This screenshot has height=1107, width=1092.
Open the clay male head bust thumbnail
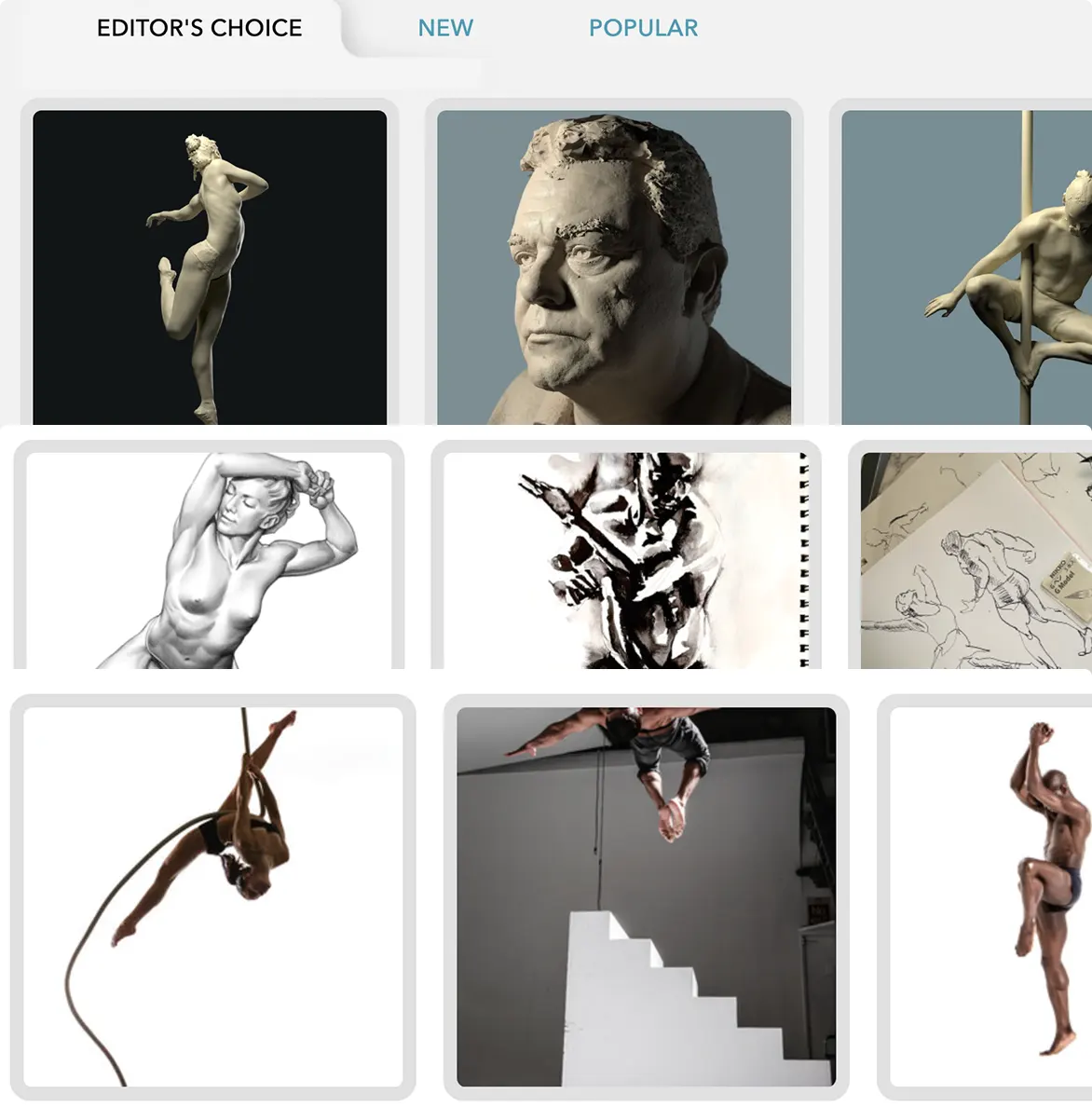pos(614,266)
